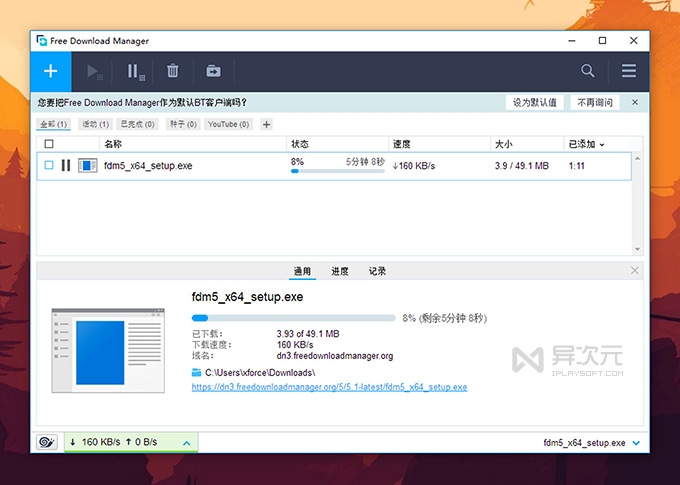Open the dn3.freedownloadmanager.org download link
680x485 pixels.
(x=329, y=386)
